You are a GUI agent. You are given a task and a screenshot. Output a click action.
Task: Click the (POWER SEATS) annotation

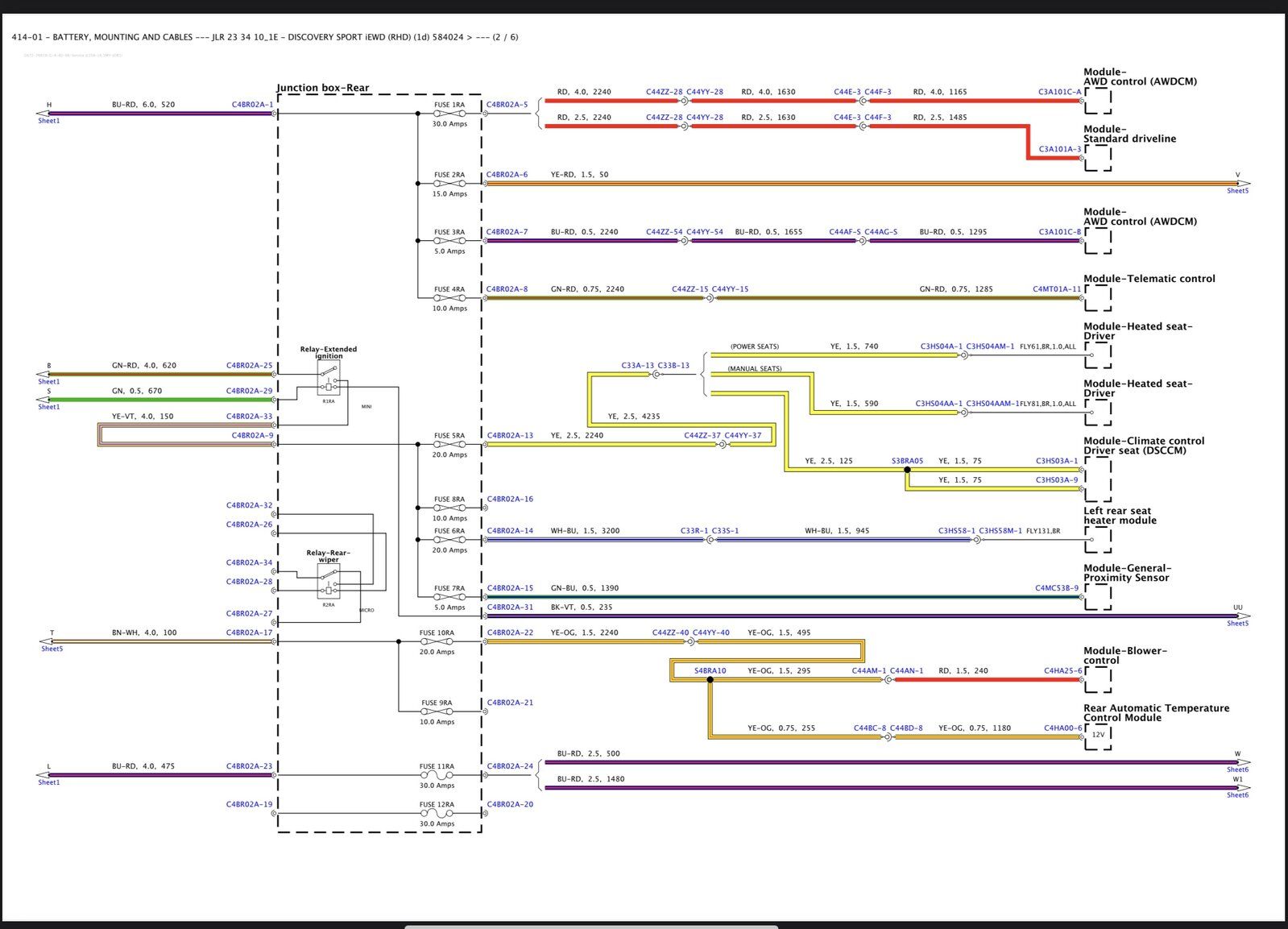point(755,347)
